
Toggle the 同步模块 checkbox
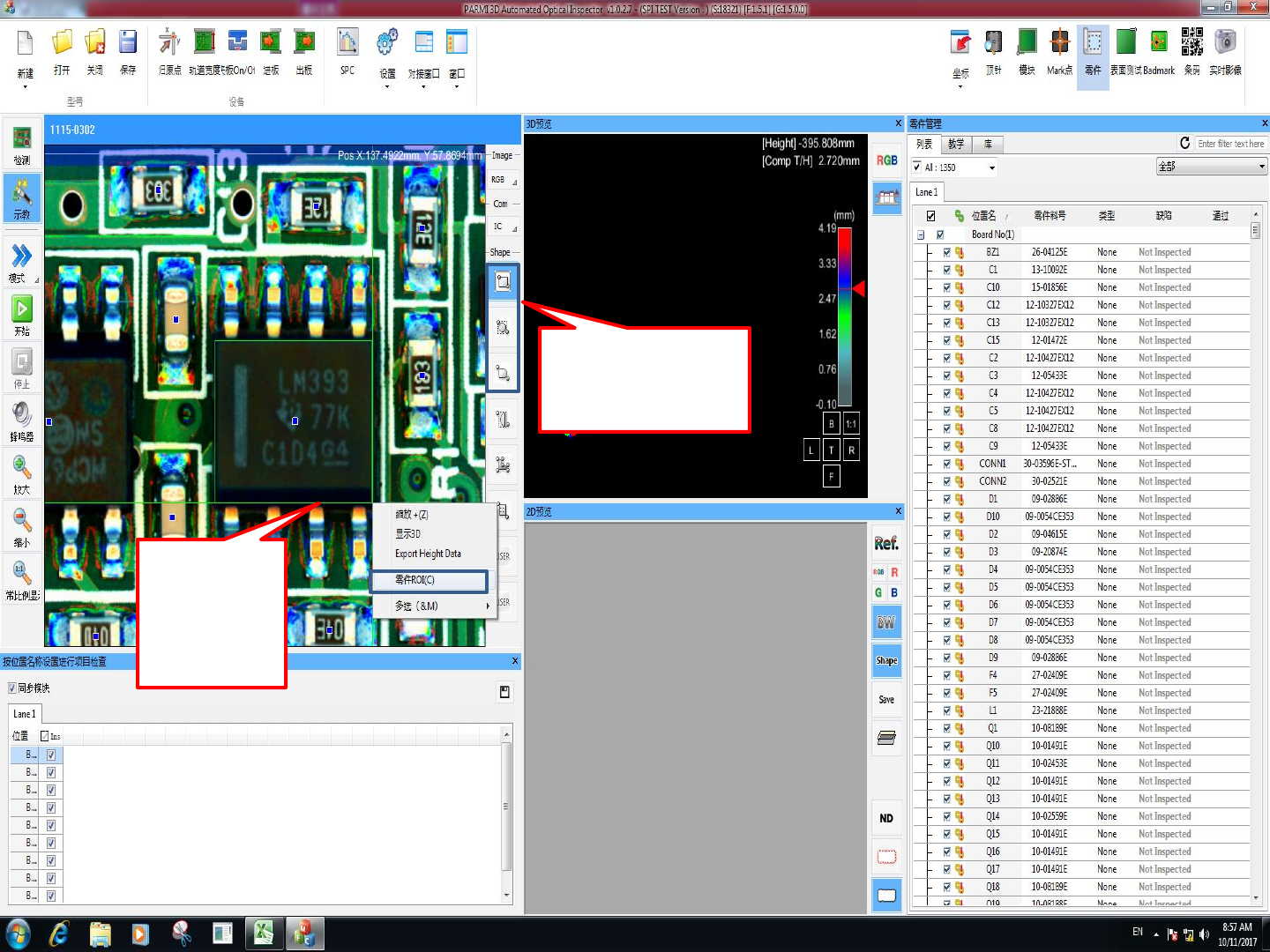12,688
